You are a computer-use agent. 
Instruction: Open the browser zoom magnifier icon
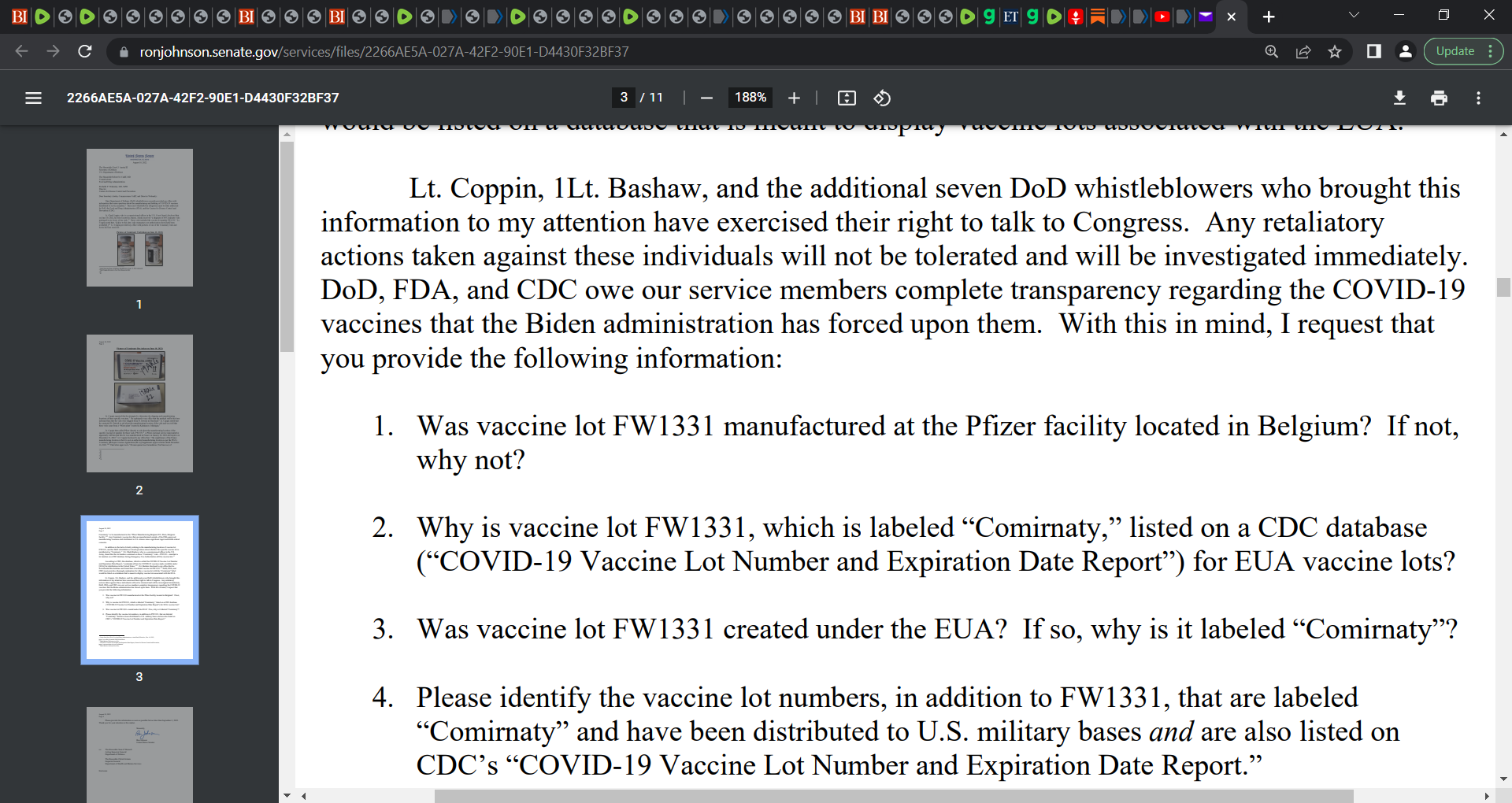tap(1271, 51)
